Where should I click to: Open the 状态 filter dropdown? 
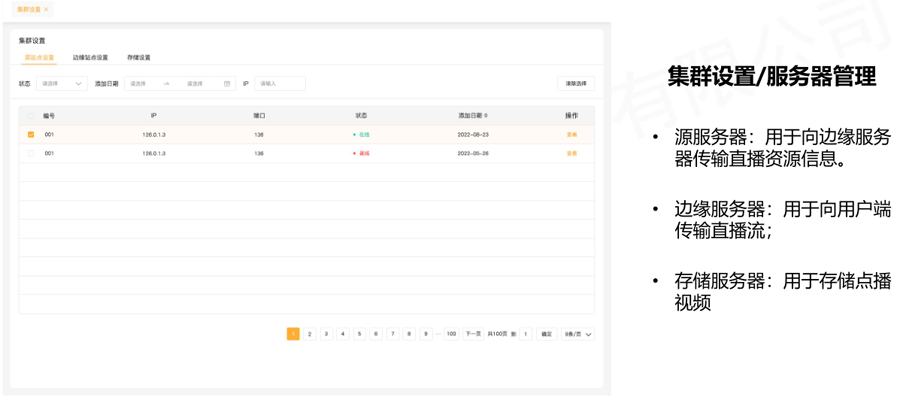point(62,83)
